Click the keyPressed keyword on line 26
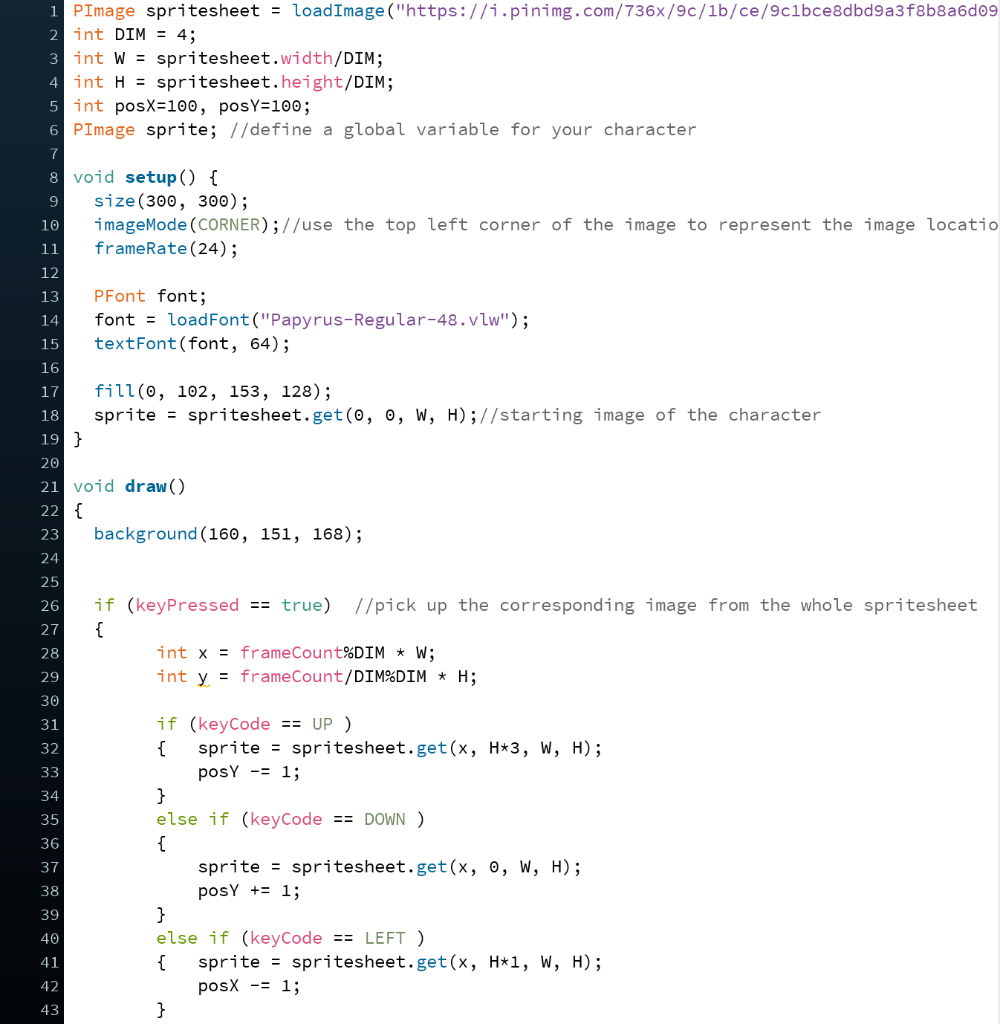The image size is (1000, 1024). pos(186,605)
